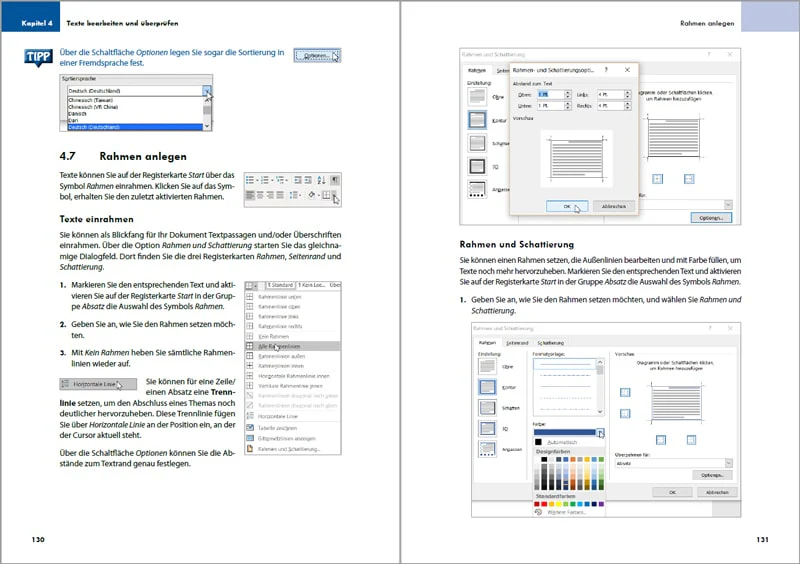Choose 'Alle Rahmenlinien' menu entry
The width and height of the screenshot is (800, 564).
pos(292,346)
